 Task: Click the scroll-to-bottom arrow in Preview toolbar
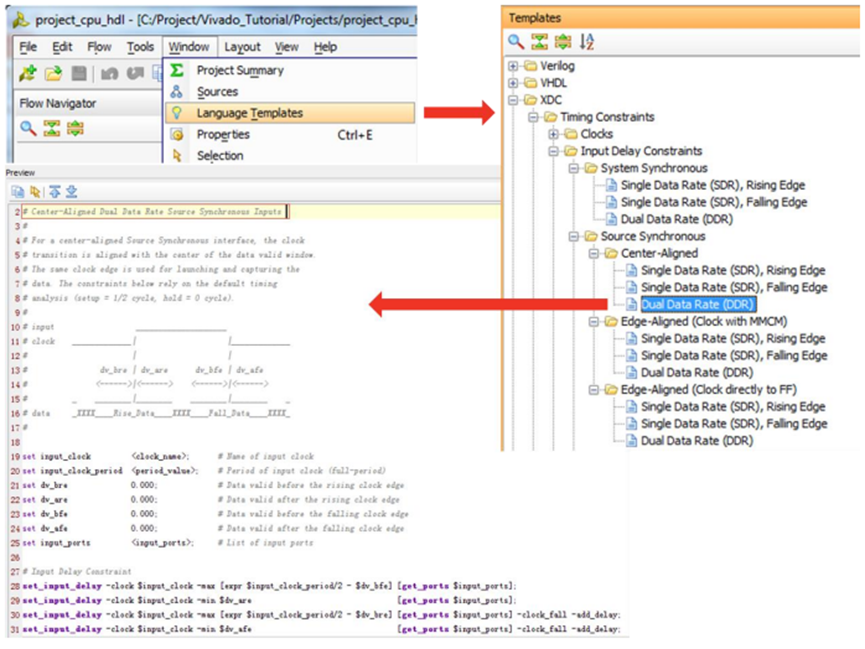pyautogui.click(x=71, y=192)
